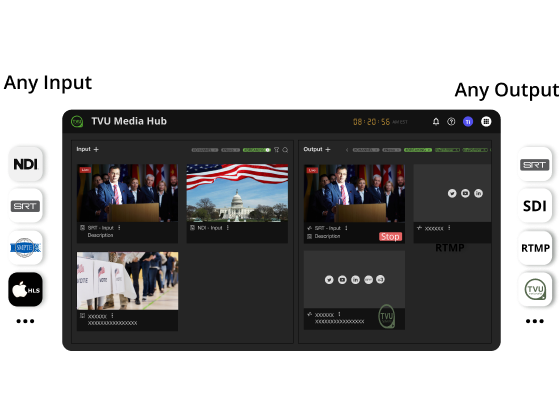Open the press conference thumbnail in the Output panel

[x=354, y=193]
